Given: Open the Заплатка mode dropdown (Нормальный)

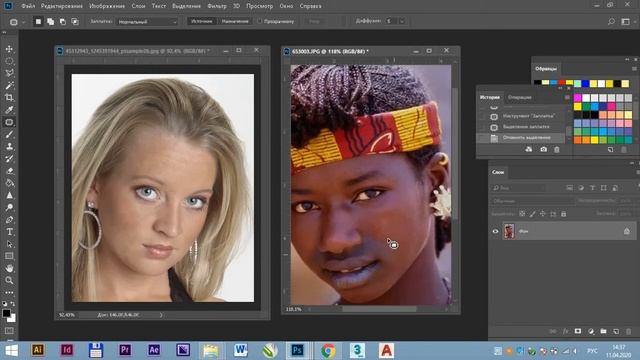Looking at the screenshot, I should point(147,22).
